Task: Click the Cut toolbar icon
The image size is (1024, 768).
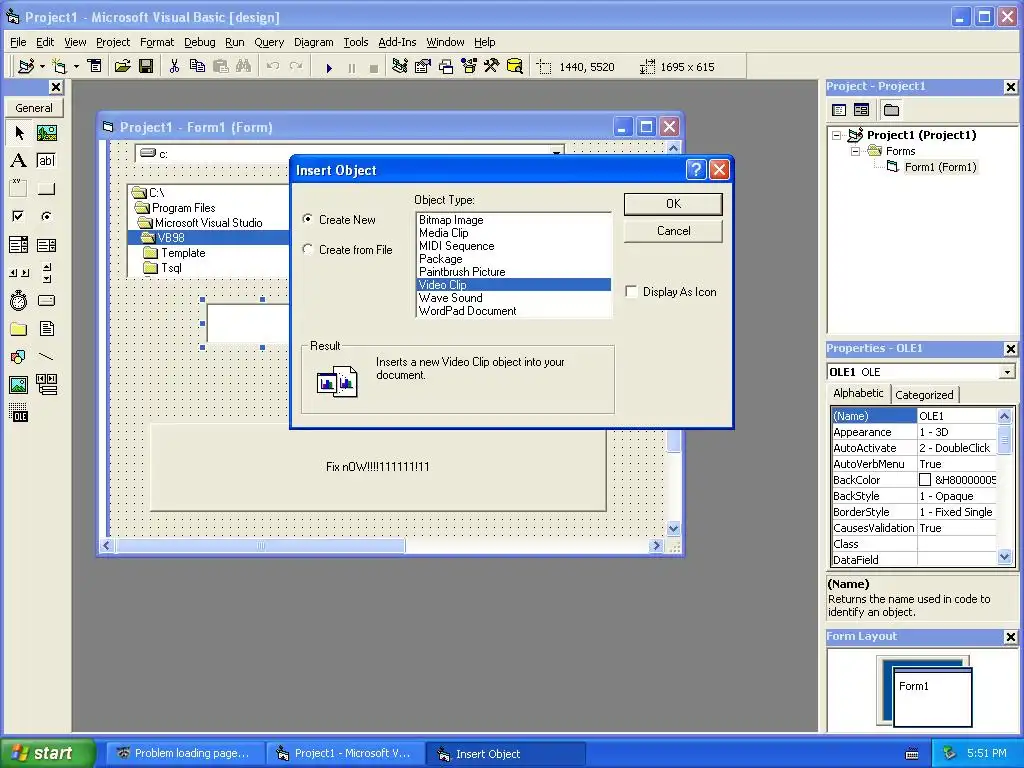Action: point(174,67)
